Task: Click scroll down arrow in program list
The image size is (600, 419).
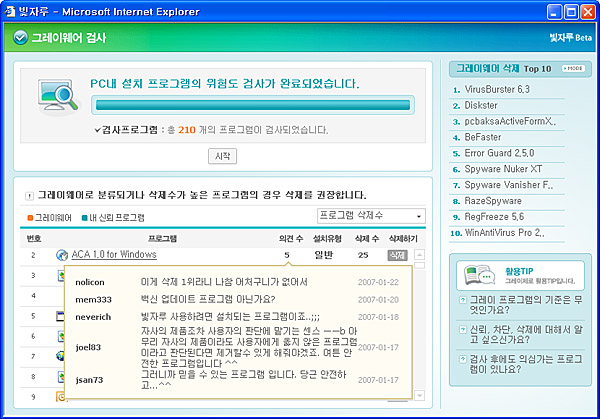Action: pyautogui.click(x=420, y=395)
